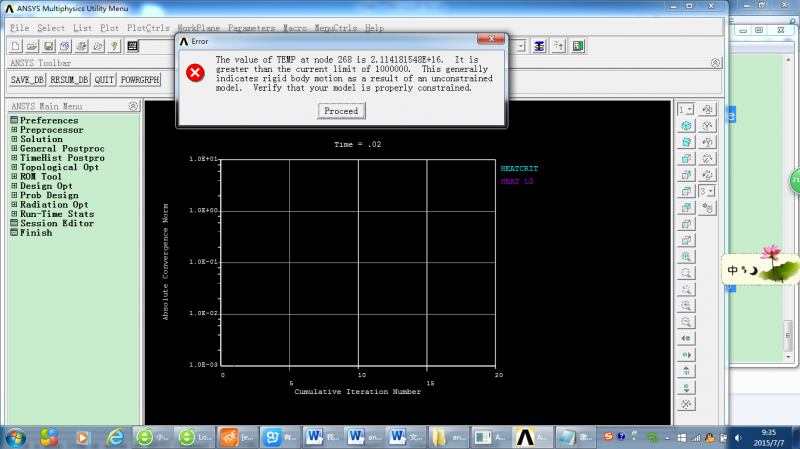800x449 pixels.
Task: Expand the Design Opt tree node
Action: tap(14, 186)
